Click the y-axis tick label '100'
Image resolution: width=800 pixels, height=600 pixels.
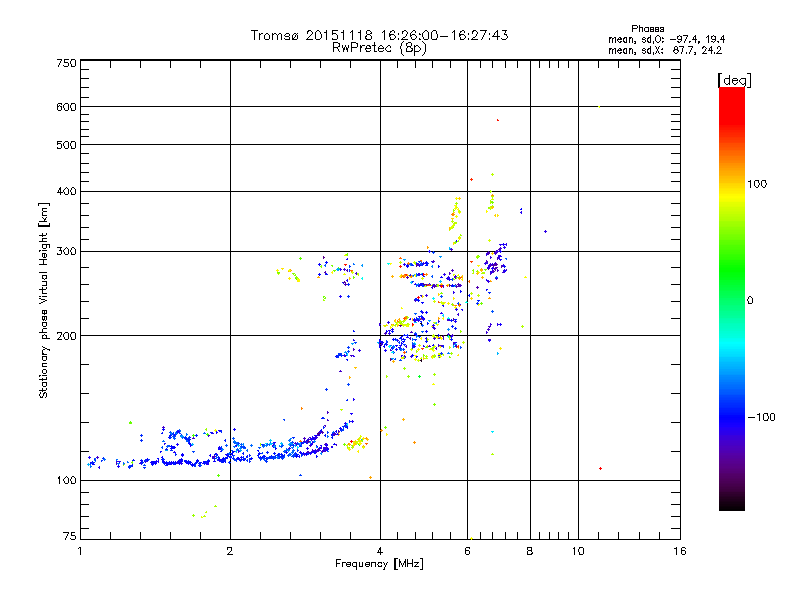pyautogui.click(x=66, y=481)
